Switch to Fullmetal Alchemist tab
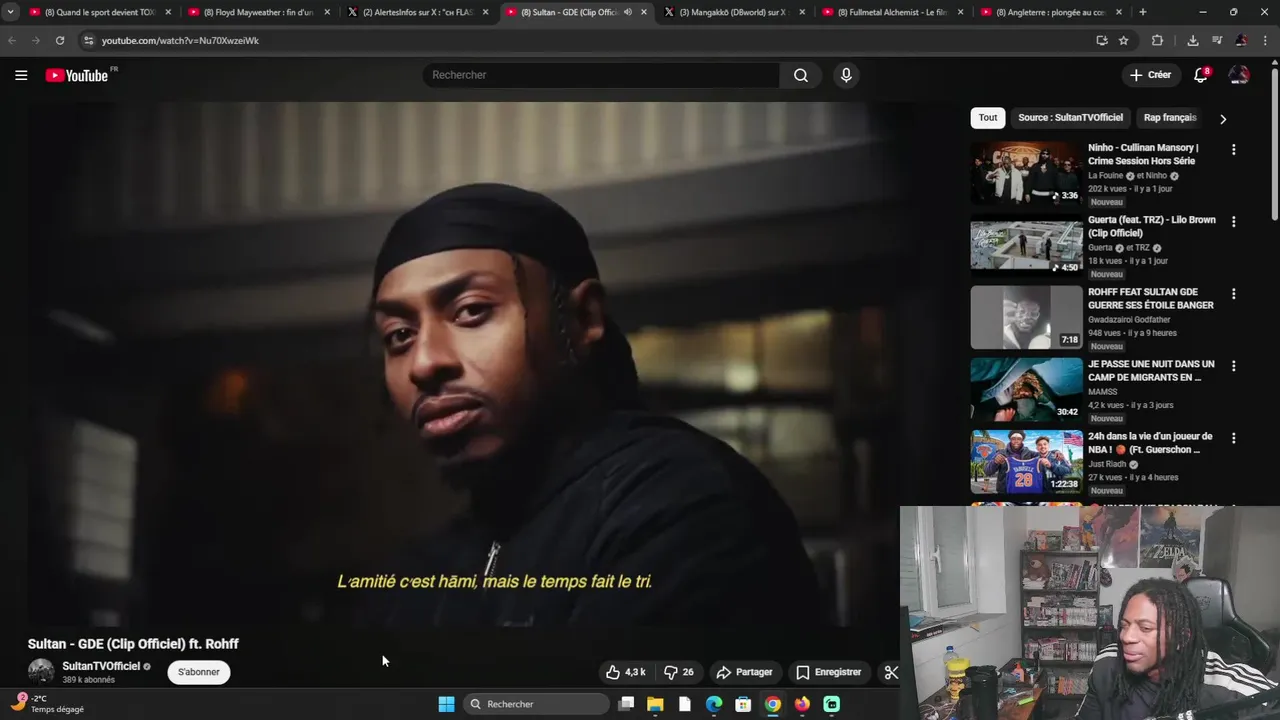 893,12
